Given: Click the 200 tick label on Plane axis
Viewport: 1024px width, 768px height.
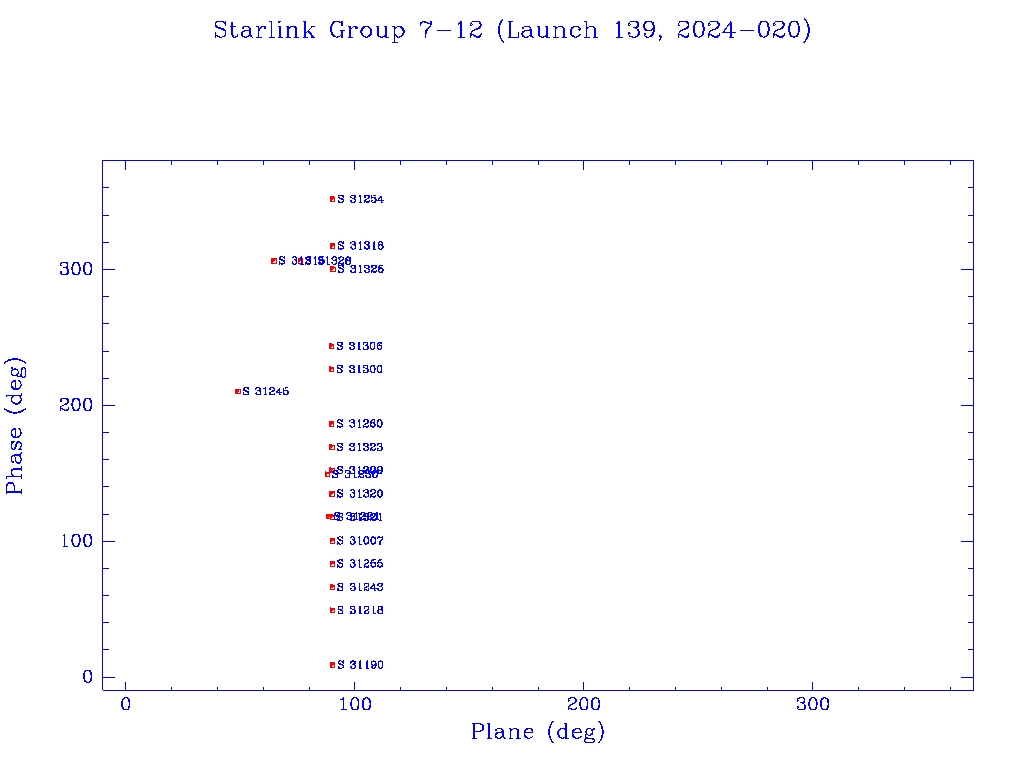Looking at the screenshot, I should coord(583,704).
